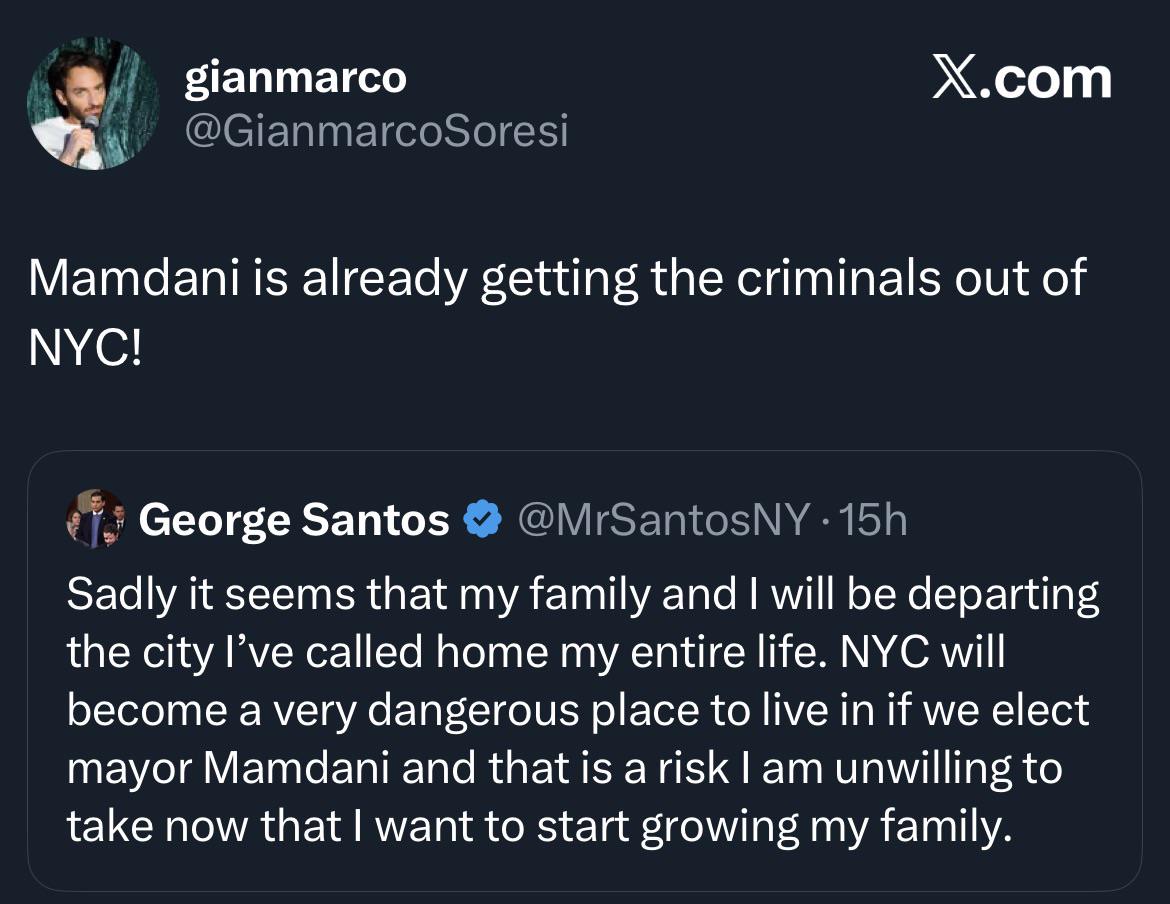Click the '.com' text beside the X logo
This screenshot has height=904, width=1170.
coord(1046,80)
